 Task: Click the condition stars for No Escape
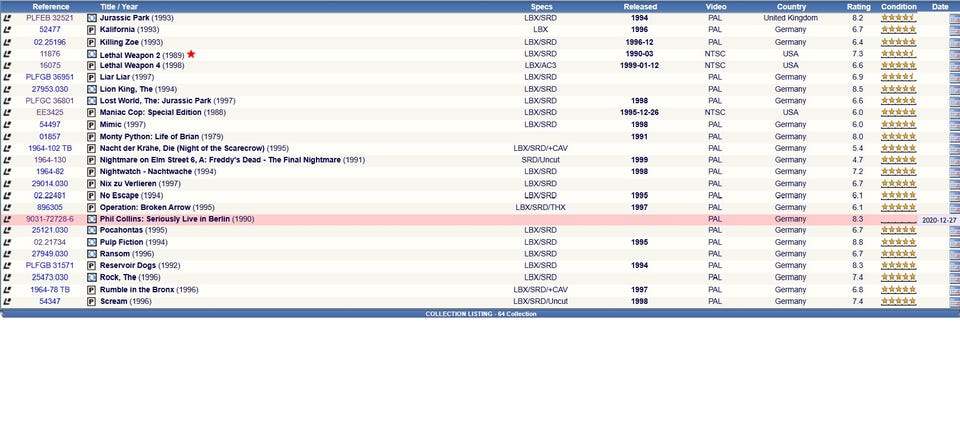click(x=898, y=195)
